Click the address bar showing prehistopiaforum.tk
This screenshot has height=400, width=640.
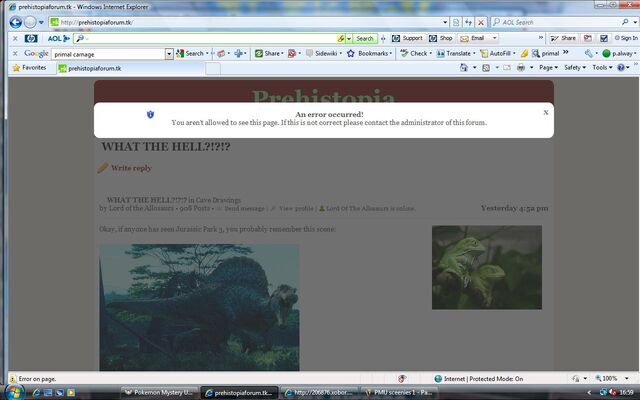click(245, 22)
